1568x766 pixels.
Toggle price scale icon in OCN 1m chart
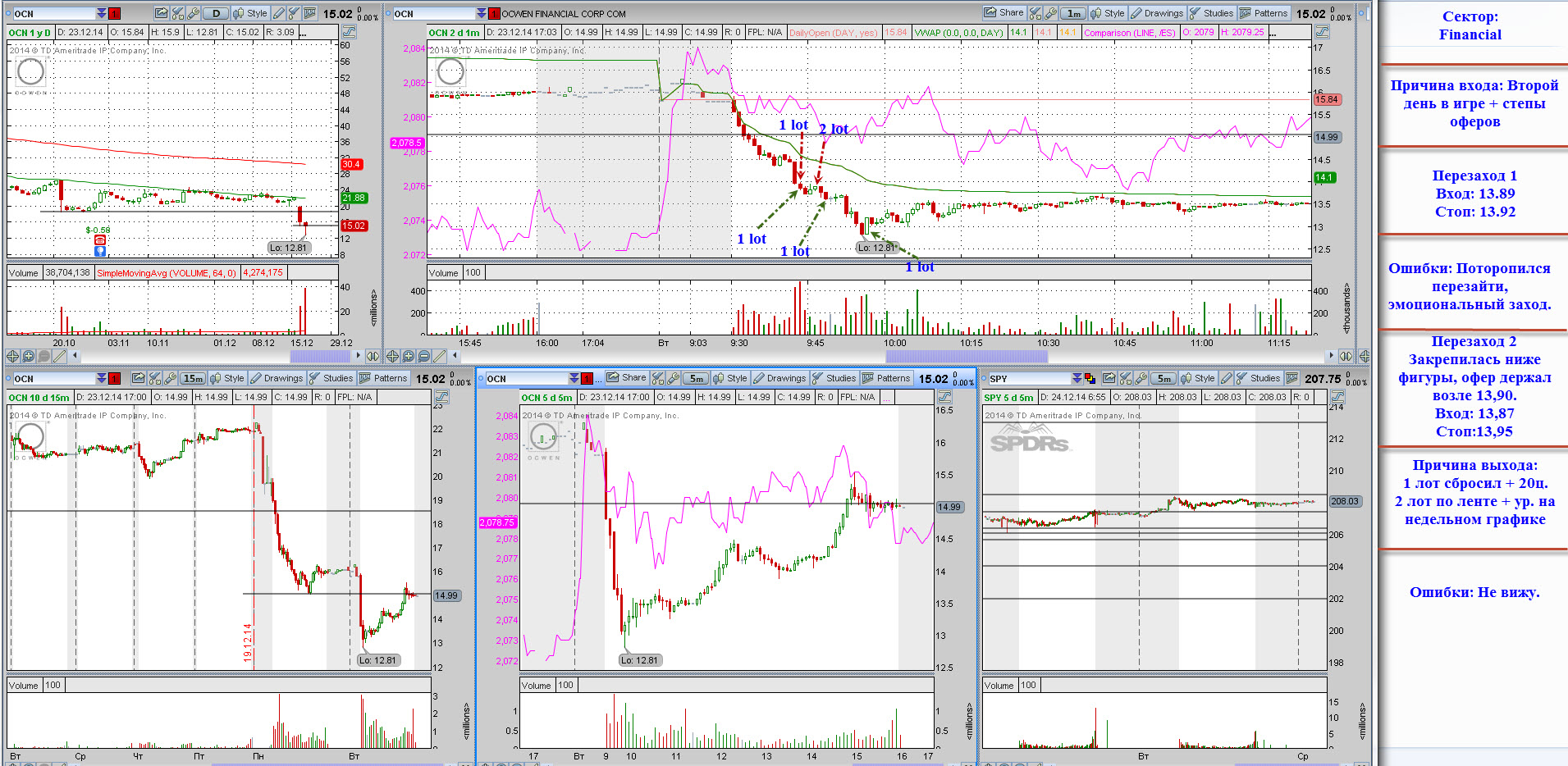pyautogui.click(x=1322, y=32)
